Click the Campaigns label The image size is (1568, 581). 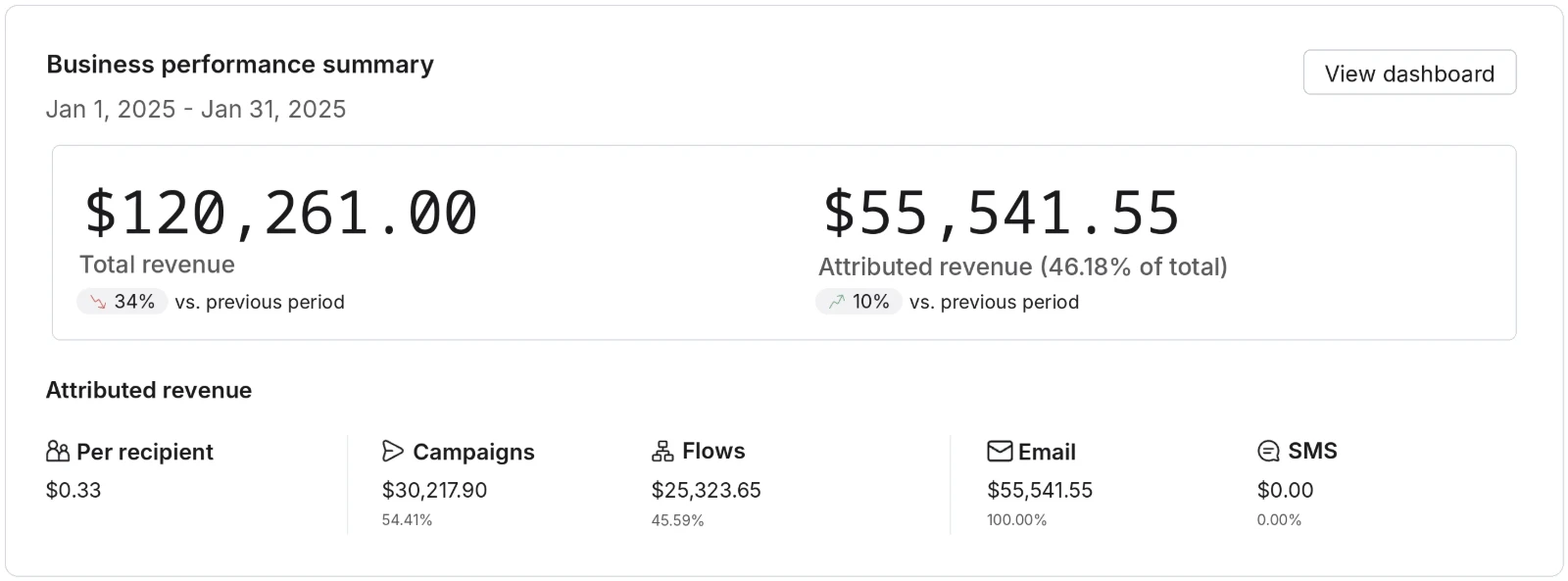click(473, 452)
